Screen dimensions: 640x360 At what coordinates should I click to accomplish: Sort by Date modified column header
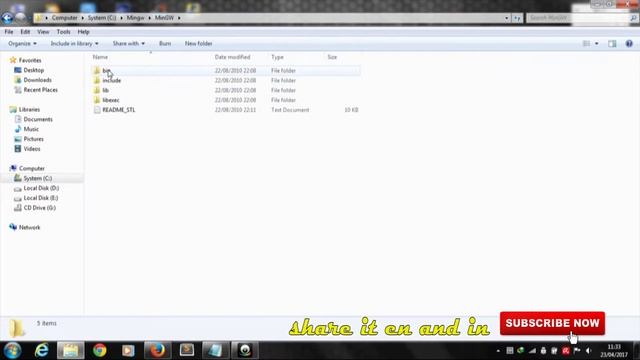pyautogui.click(x=232, y=57)
